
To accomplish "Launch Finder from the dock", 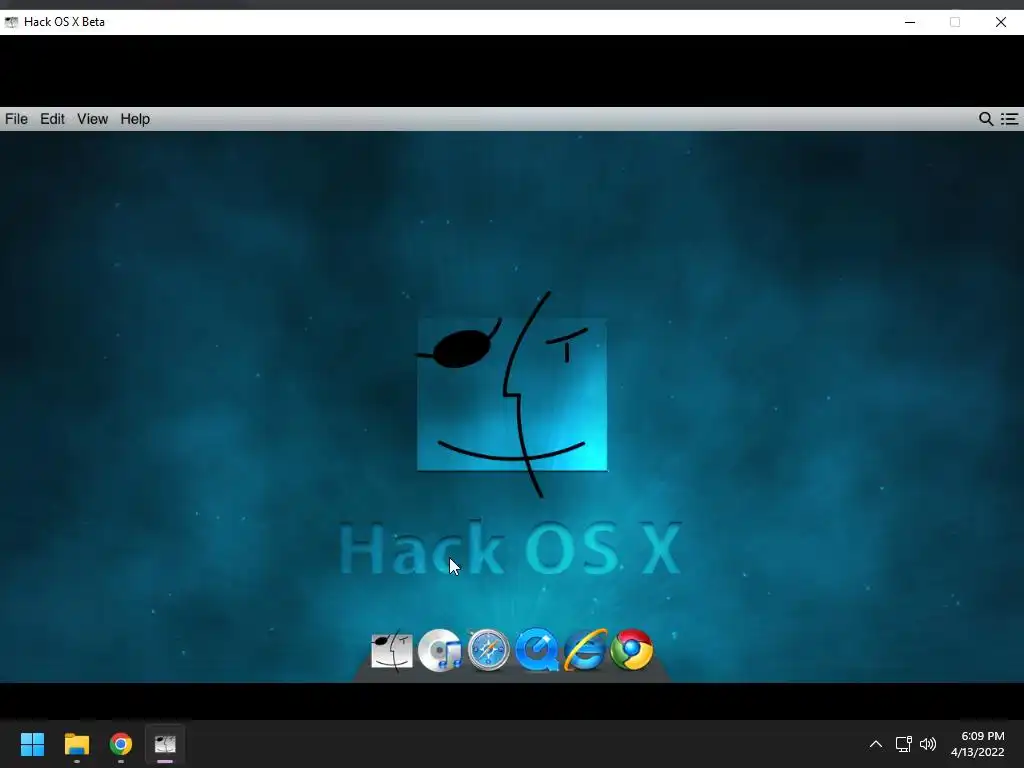I will tap(392, 650).
